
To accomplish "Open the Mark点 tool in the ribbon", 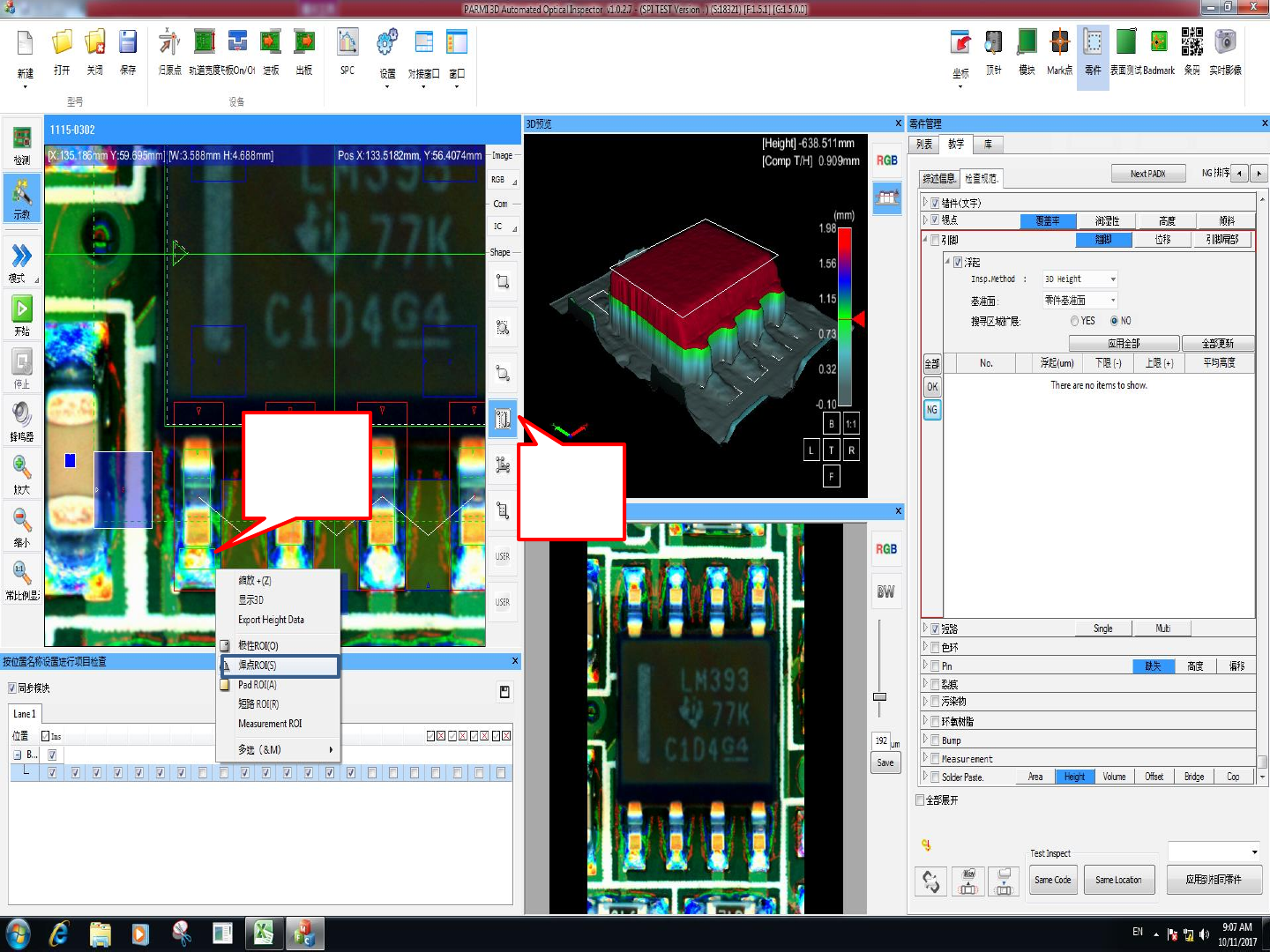I will tap(1059, 43).
